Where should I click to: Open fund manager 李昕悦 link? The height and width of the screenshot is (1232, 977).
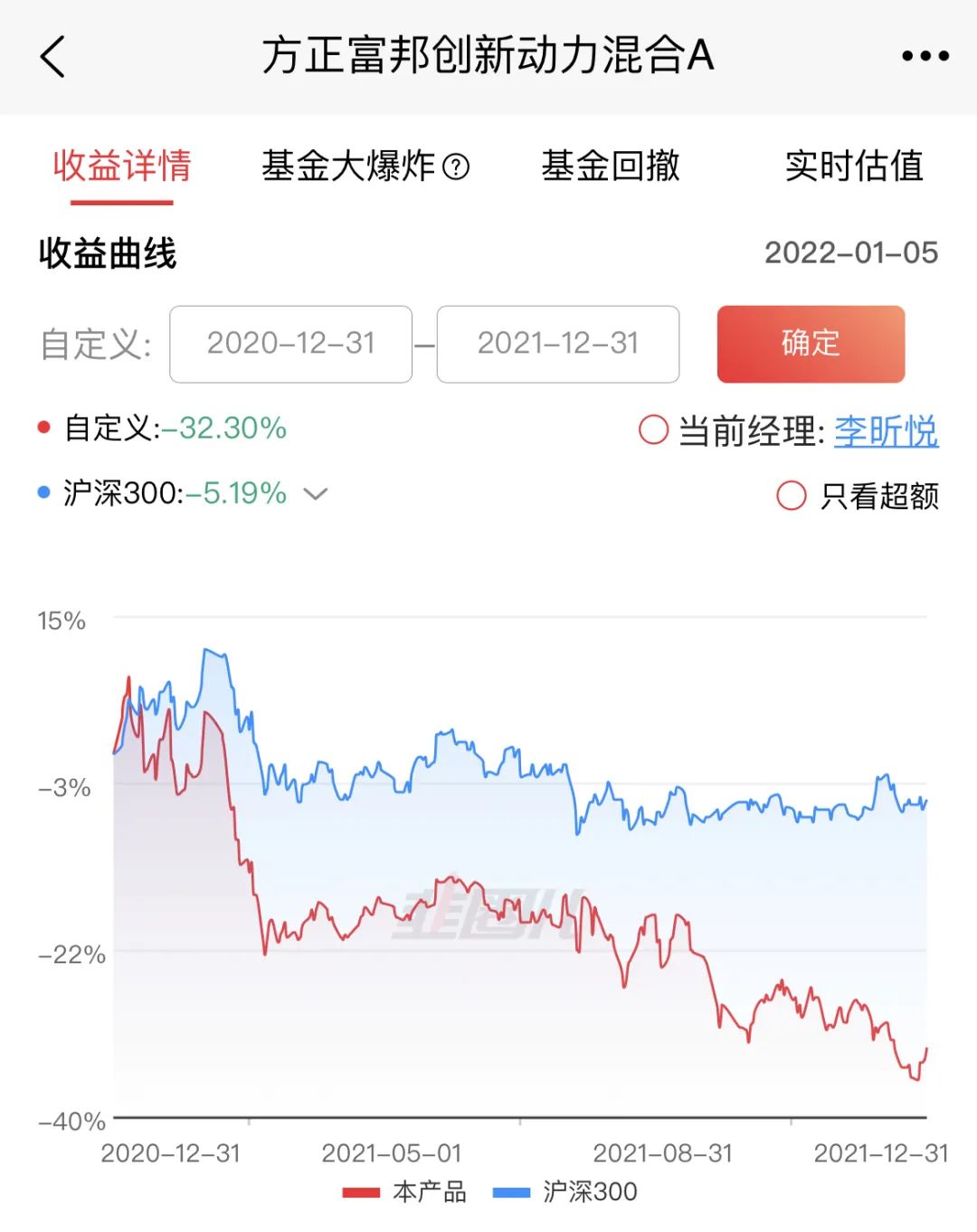(x=886, y=431)
